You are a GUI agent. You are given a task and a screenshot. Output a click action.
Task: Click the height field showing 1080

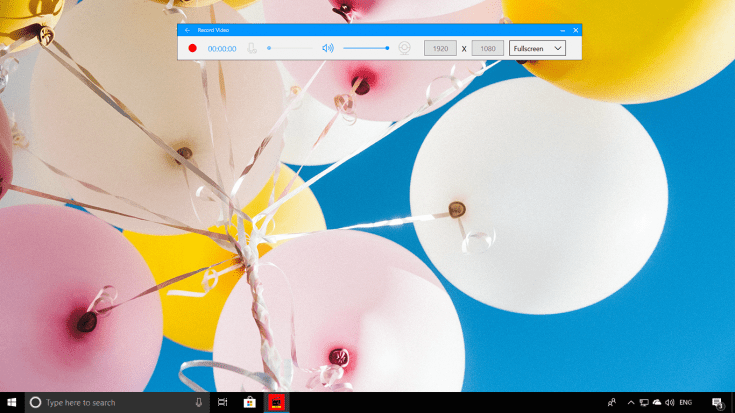(x=487, y=48)
